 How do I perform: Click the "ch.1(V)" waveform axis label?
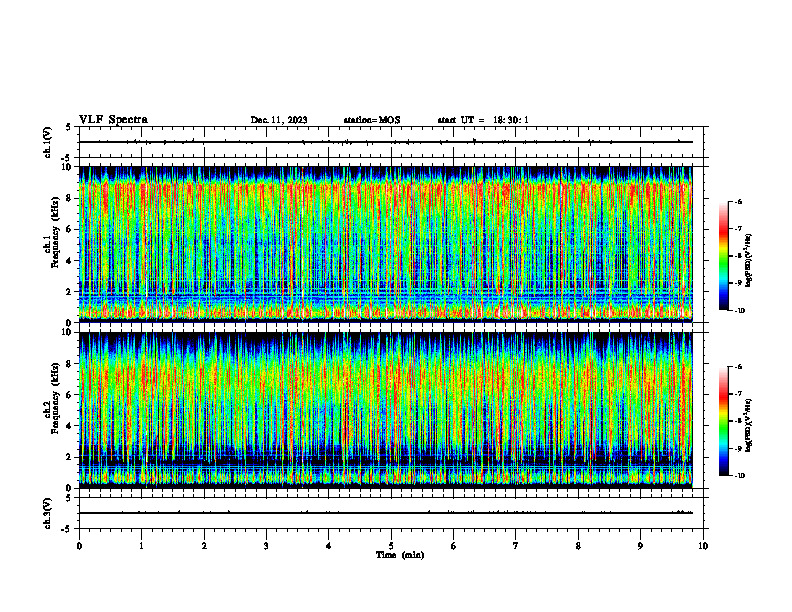tap(47, 142)
